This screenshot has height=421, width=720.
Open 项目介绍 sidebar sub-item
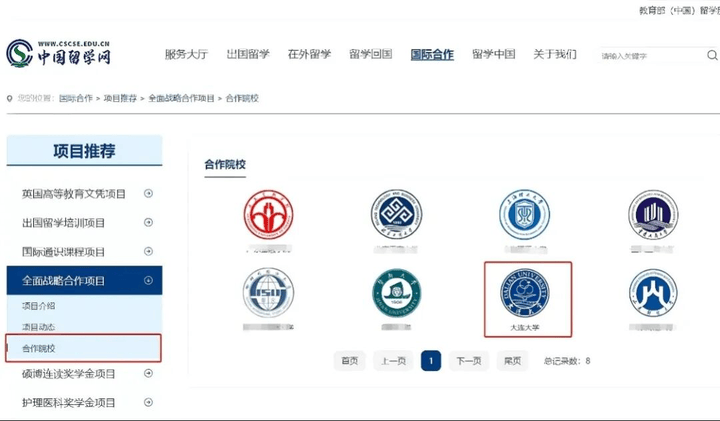click(x=39, y=306)
